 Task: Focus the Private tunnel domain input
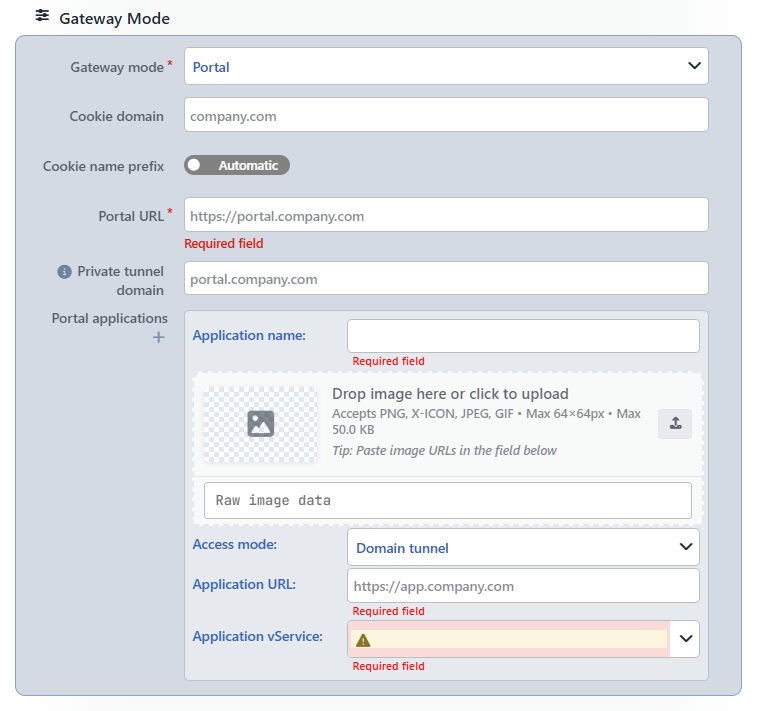(x=446, y=278)
